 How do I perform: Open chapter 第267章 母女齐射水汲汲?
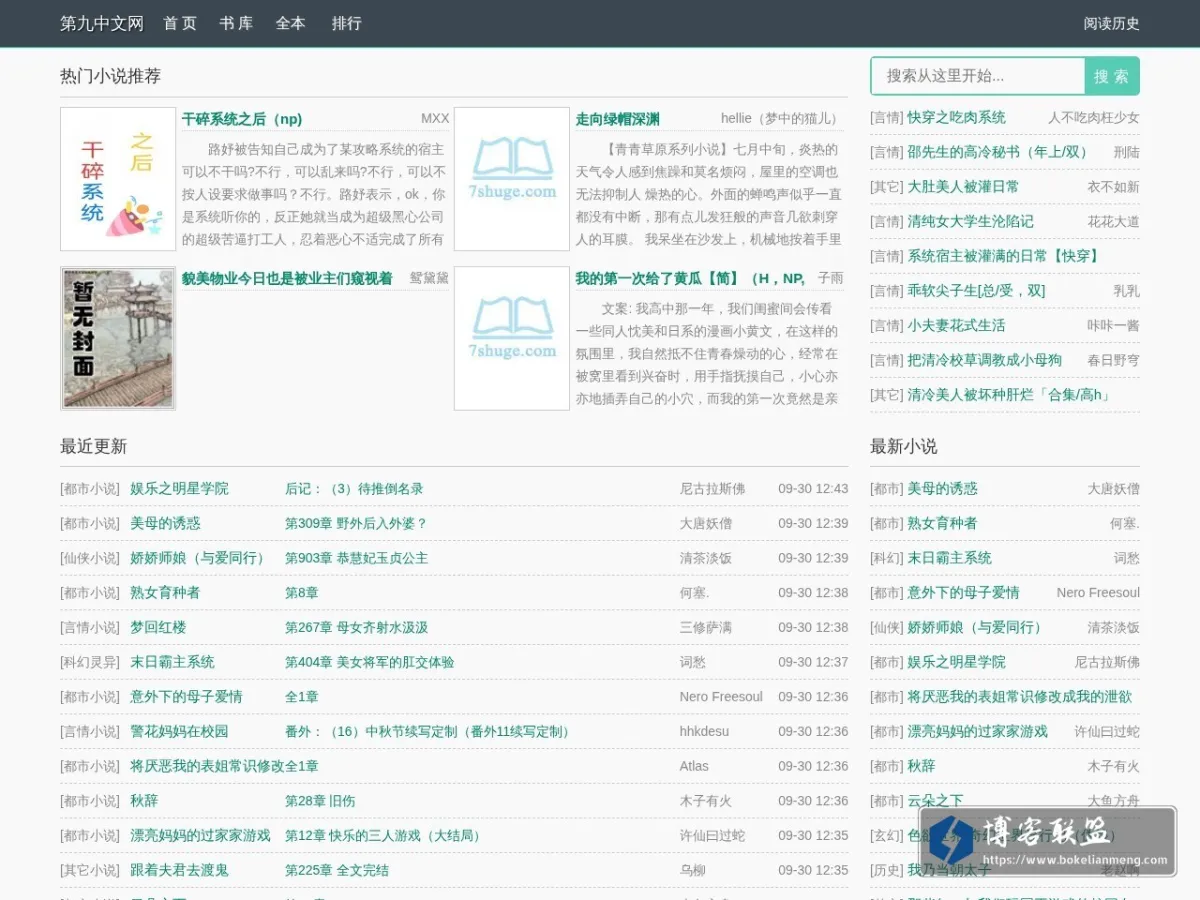[356, 627]
